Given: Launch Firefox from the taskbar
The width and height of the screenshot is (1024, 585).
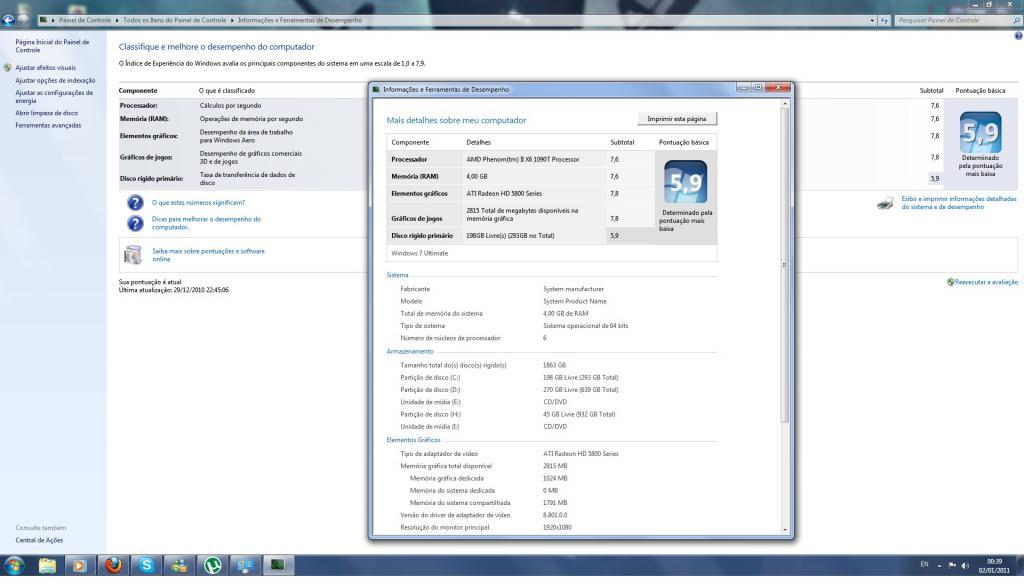Looking at the screenshot, I should click(114, 565).
